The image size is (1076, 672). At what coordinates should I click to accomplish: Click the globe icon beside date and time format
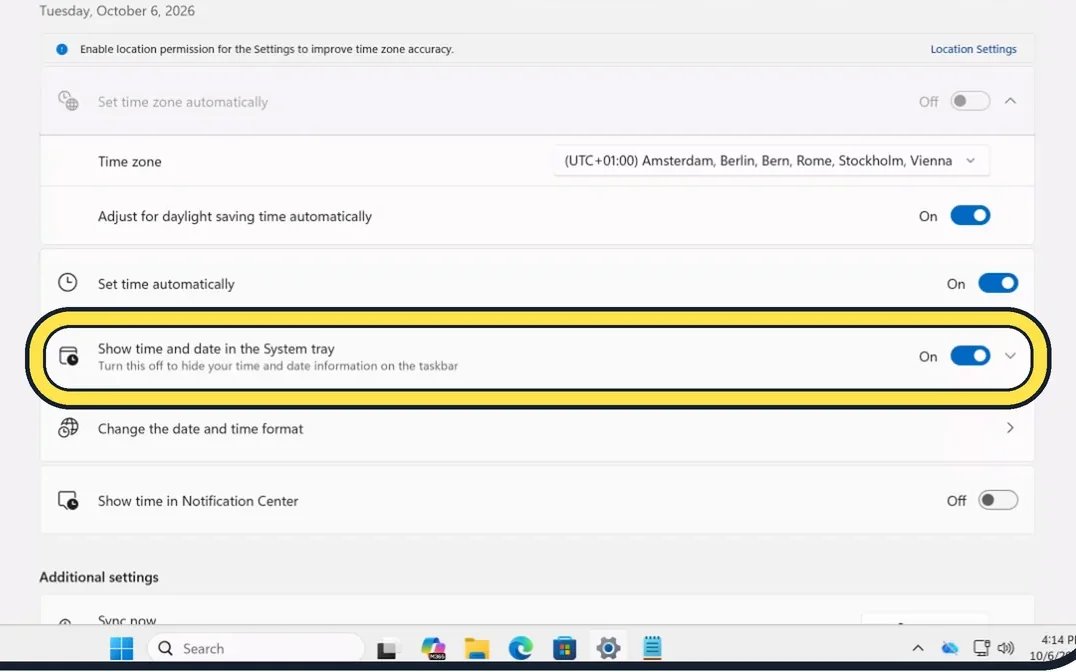68,428
